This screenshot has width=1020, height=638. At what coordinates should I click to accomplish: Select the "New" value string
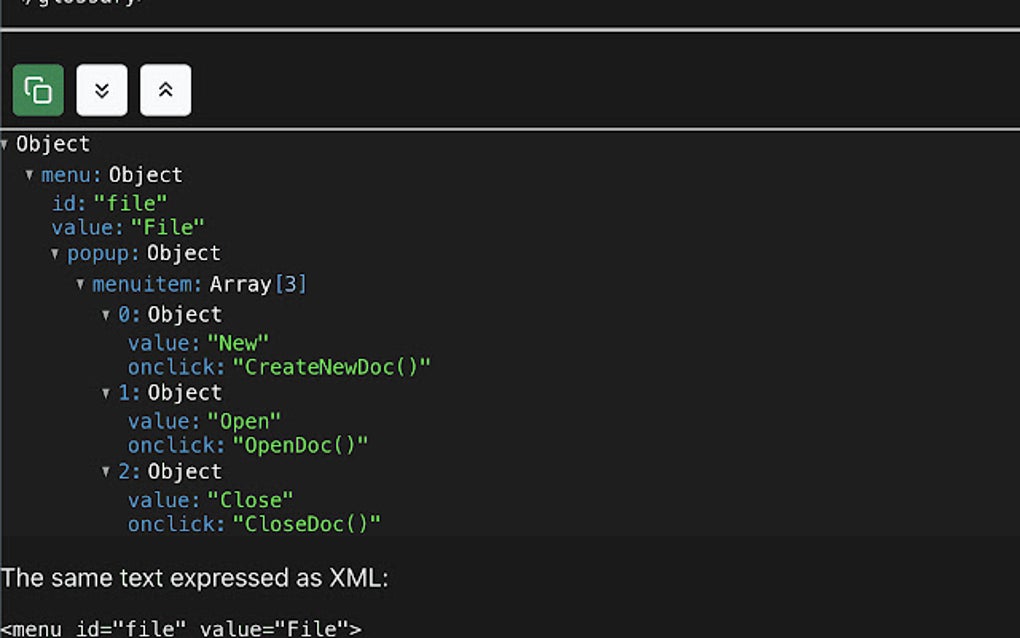(238, 344)
